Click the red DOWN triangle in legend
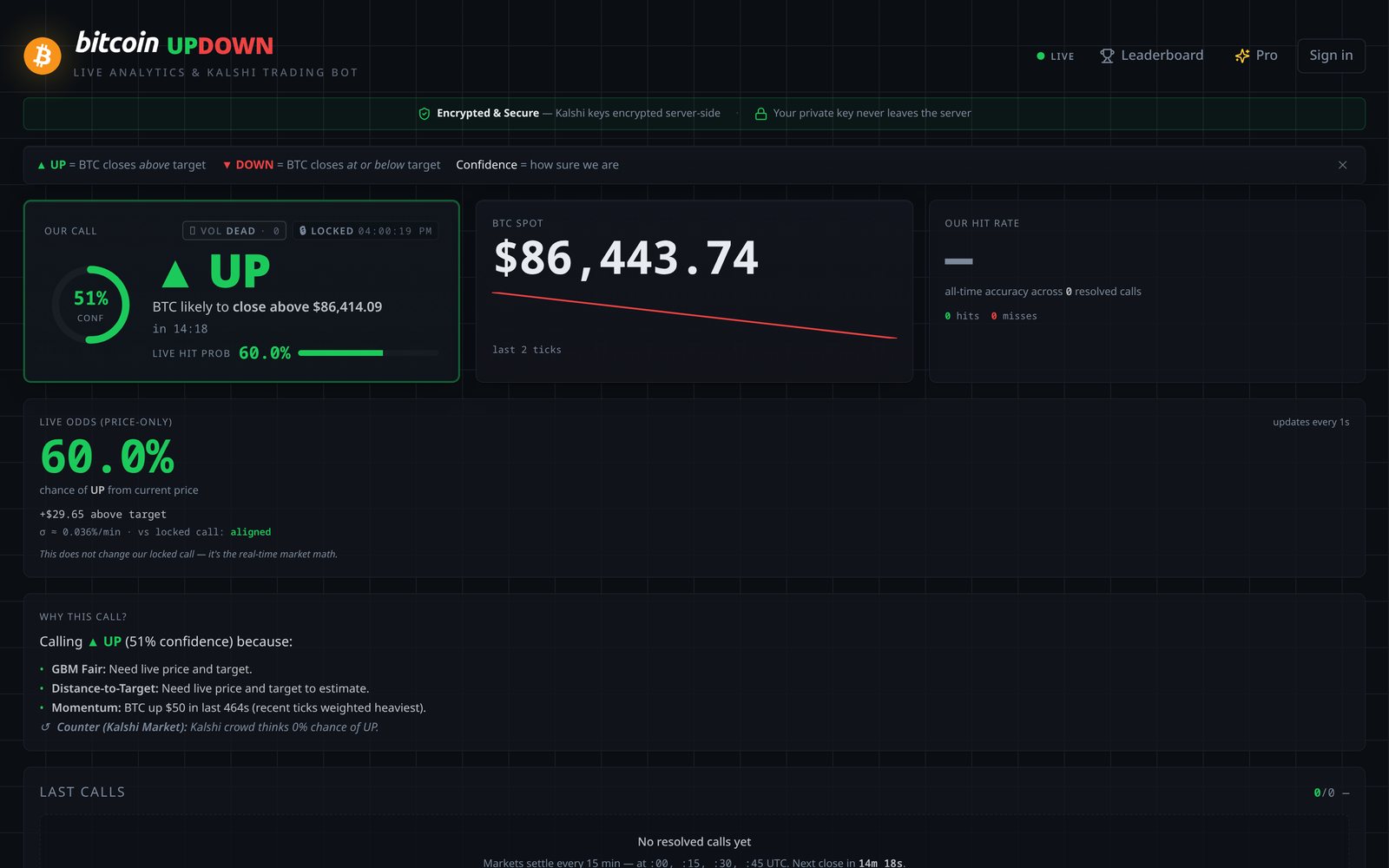This screenshot has height=868, width=1389. [227, 165]
